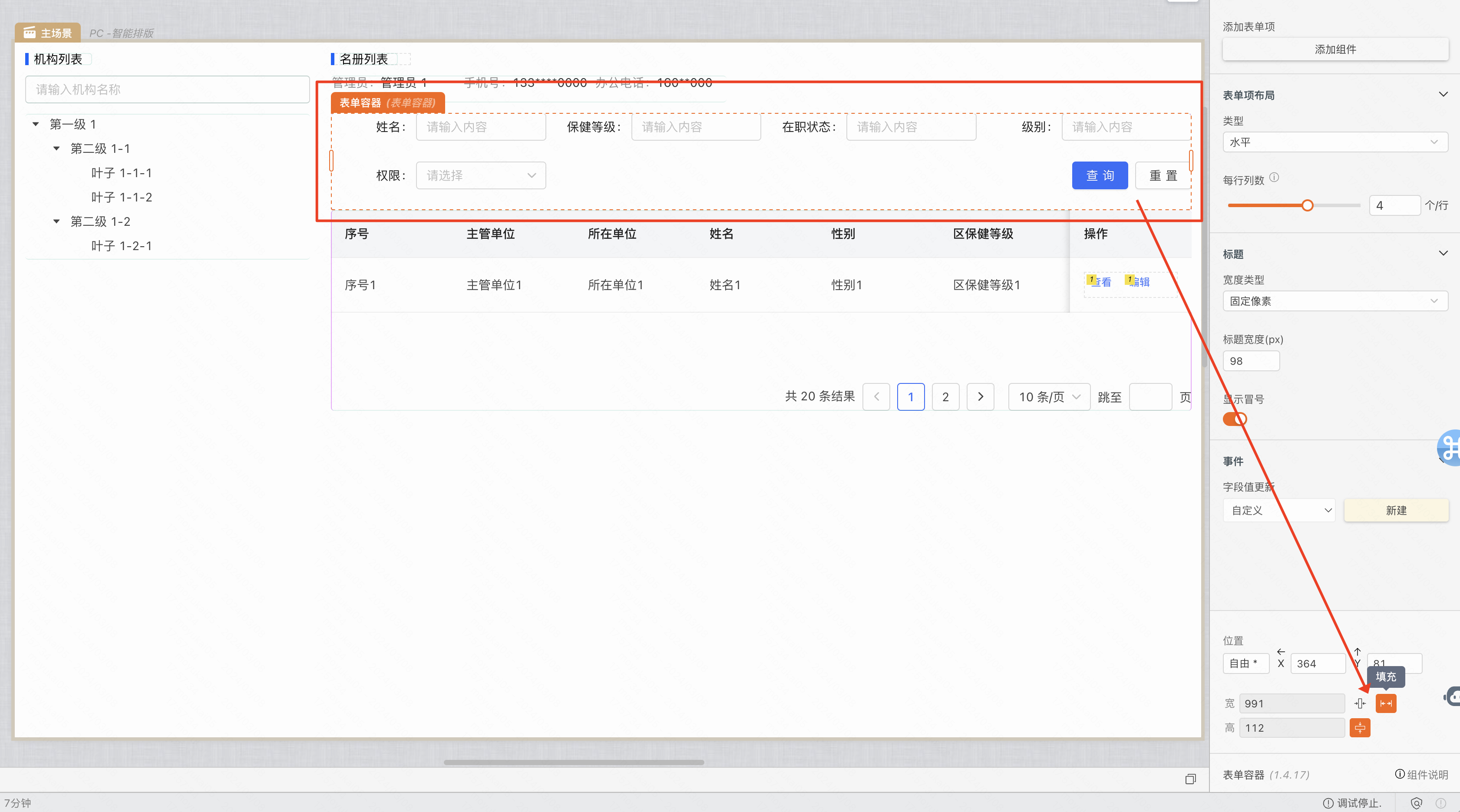This screenshot has height=812, width=1460.
Task: Collapse the 表单项布局 section
Action: [x=1443, y=94]
